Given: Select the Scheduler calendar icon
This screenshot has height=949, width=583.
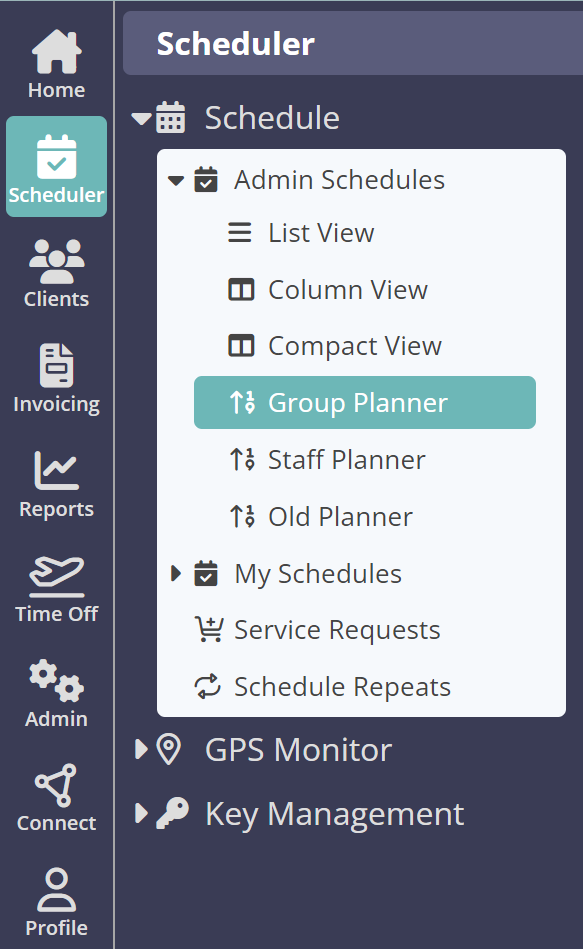Looking at the screenshot, I should [56, 157].
